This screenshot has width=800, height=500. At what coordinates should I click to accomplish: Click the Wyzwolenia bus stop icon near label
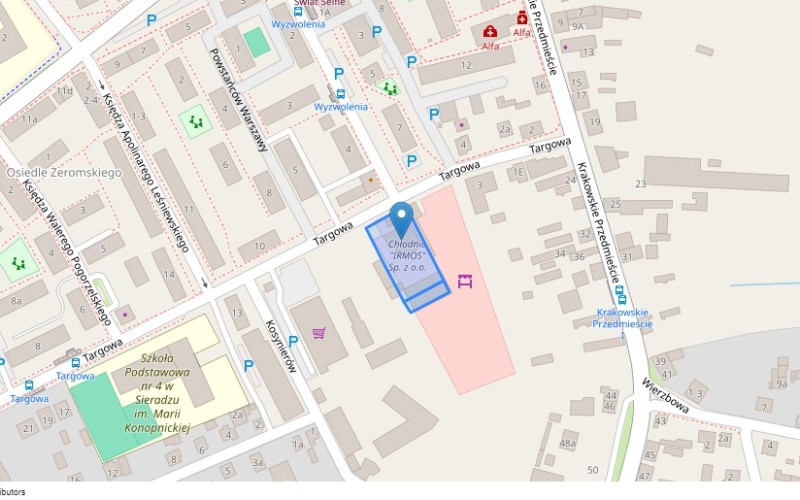tap(340, 94)
